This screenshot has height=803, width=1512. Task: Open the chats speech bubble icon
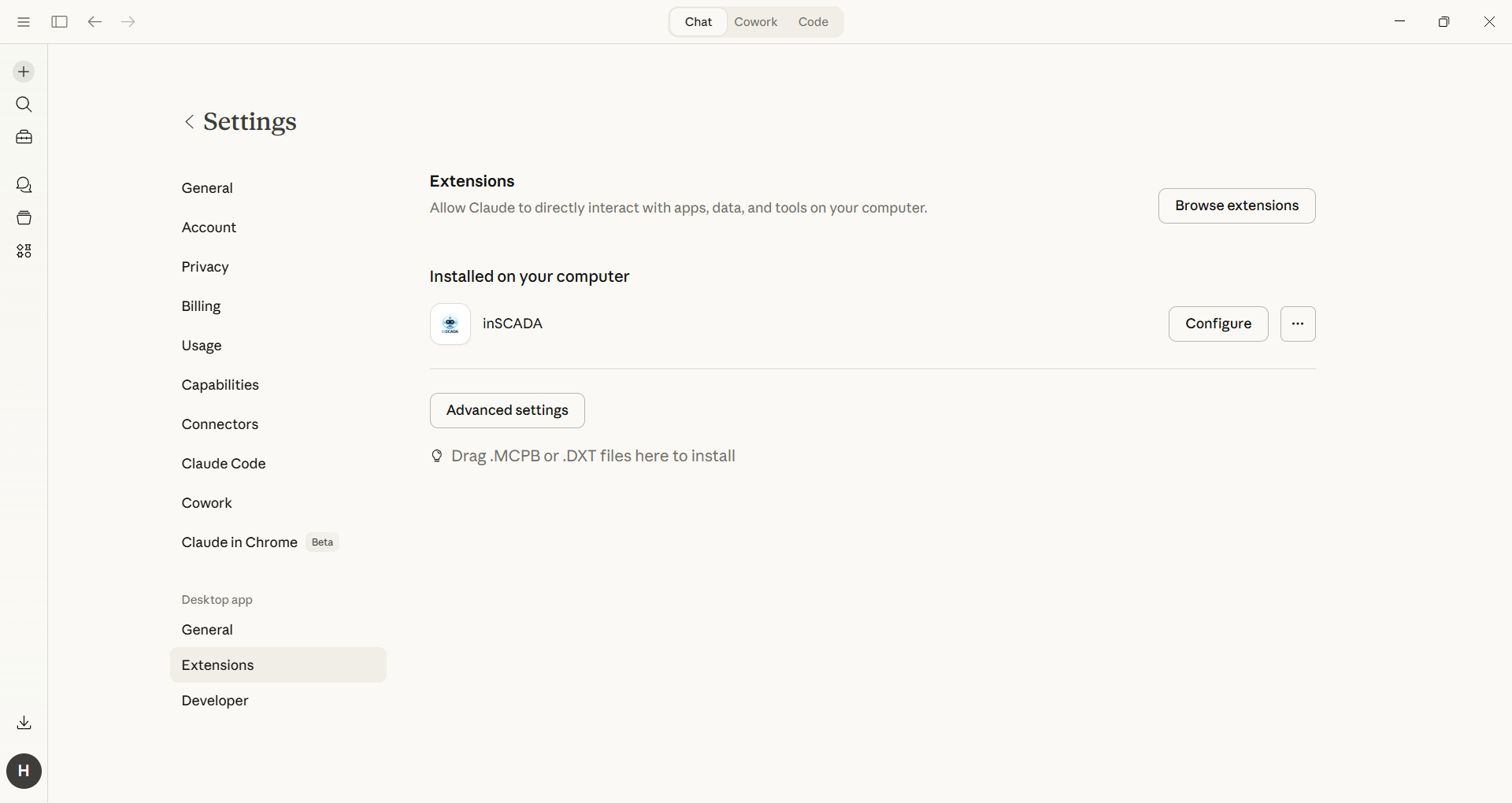point(24,185)
